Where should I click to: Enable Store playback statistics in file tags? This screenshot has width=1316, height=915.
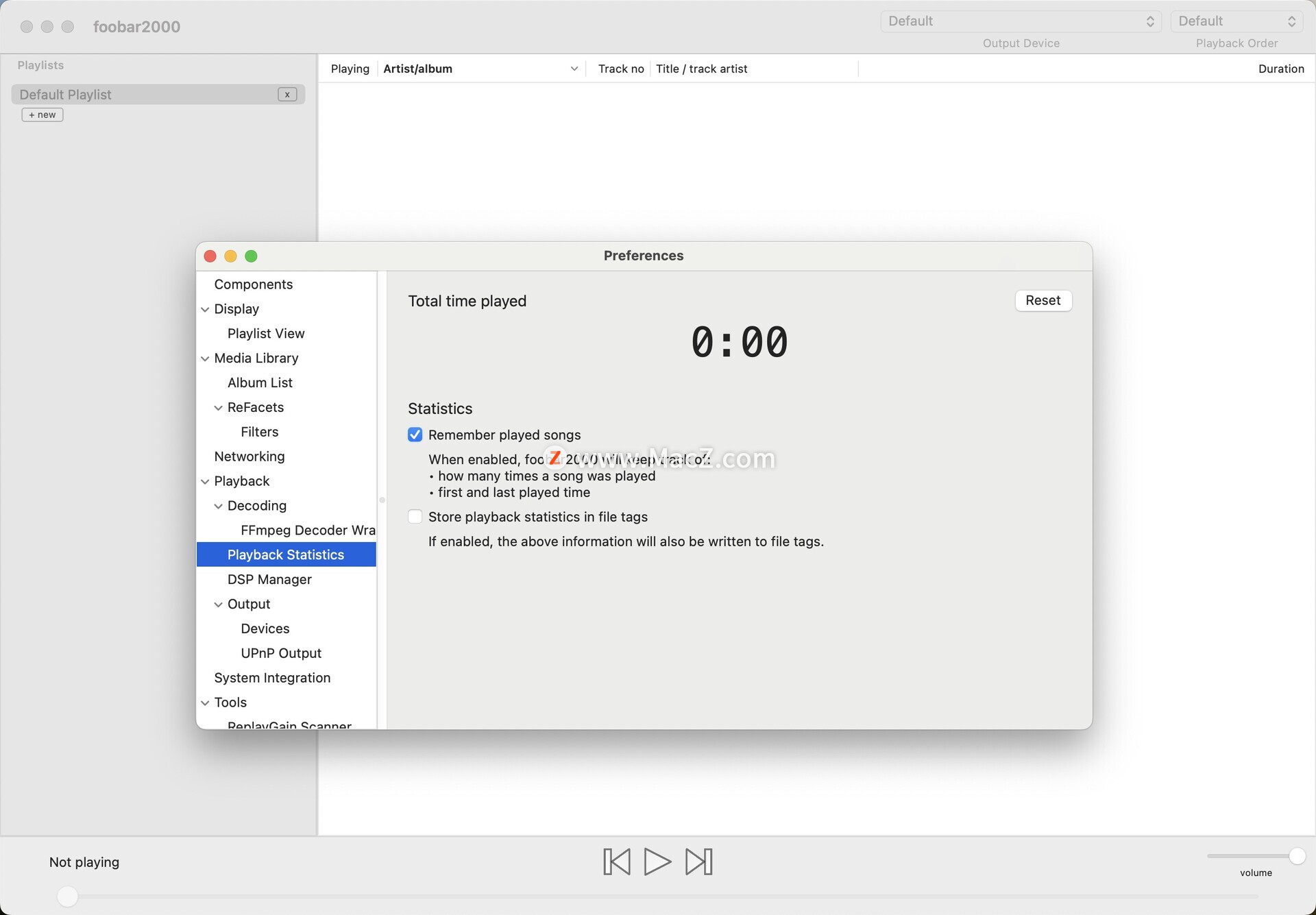pyautogui.click(x=415, y=517)
